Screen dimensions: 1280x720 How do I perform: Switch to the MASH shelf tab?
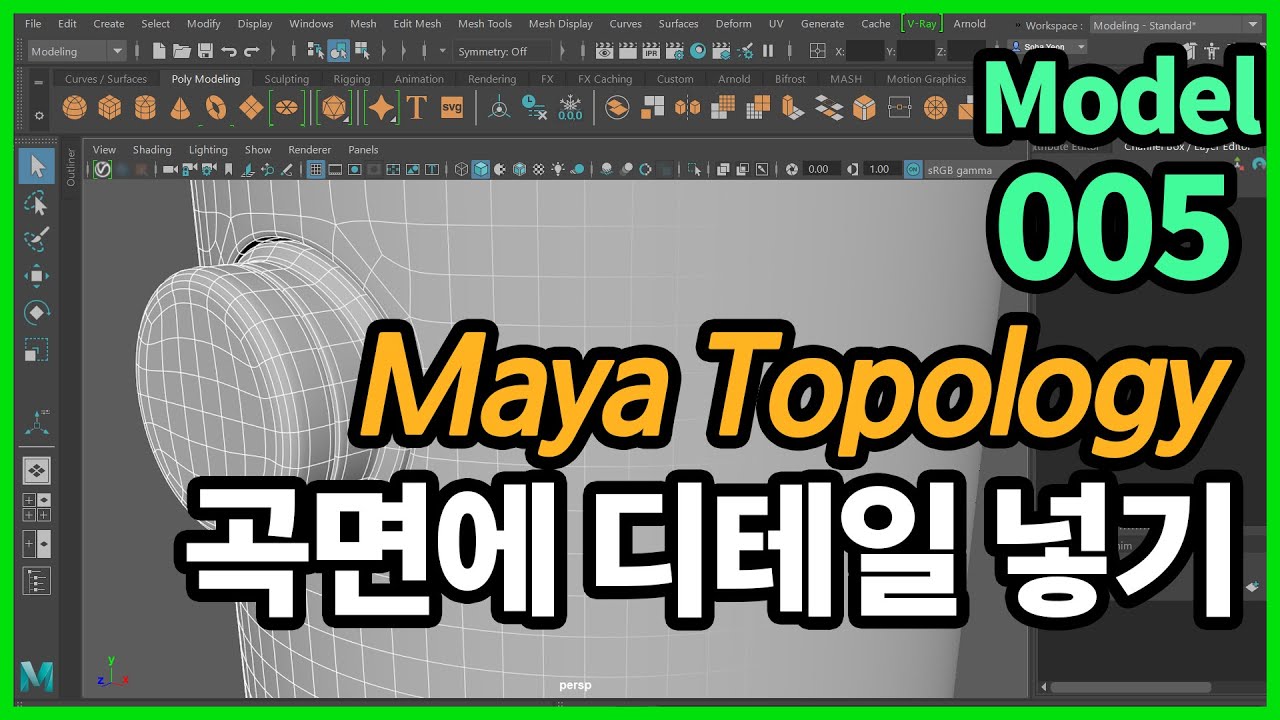(846, 79)
